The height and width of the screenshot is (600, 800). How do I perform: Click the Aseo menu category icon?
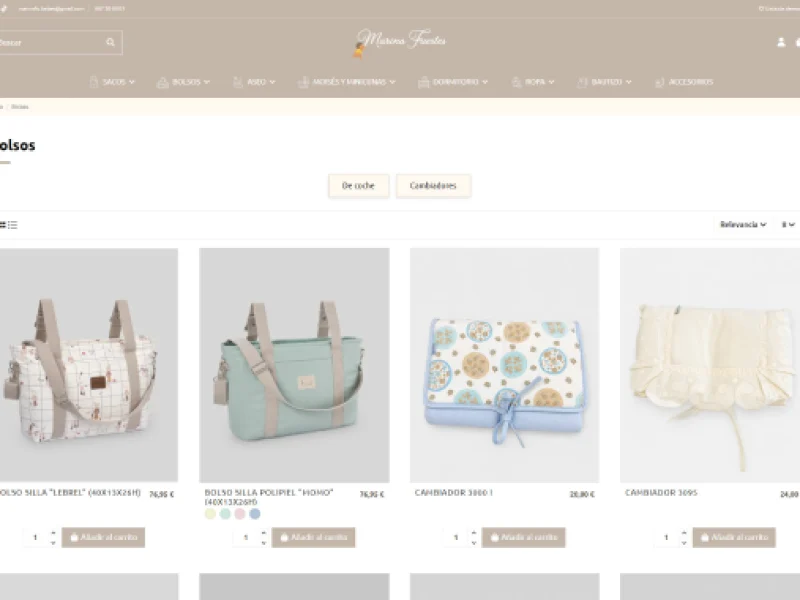point(238,82)
